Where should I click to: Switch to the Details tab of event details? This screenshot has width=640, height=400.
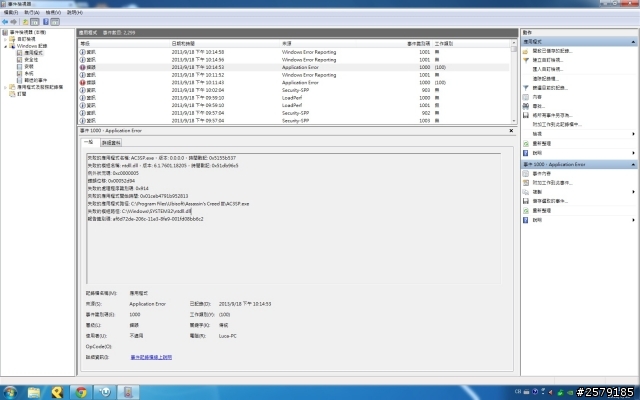111,143
